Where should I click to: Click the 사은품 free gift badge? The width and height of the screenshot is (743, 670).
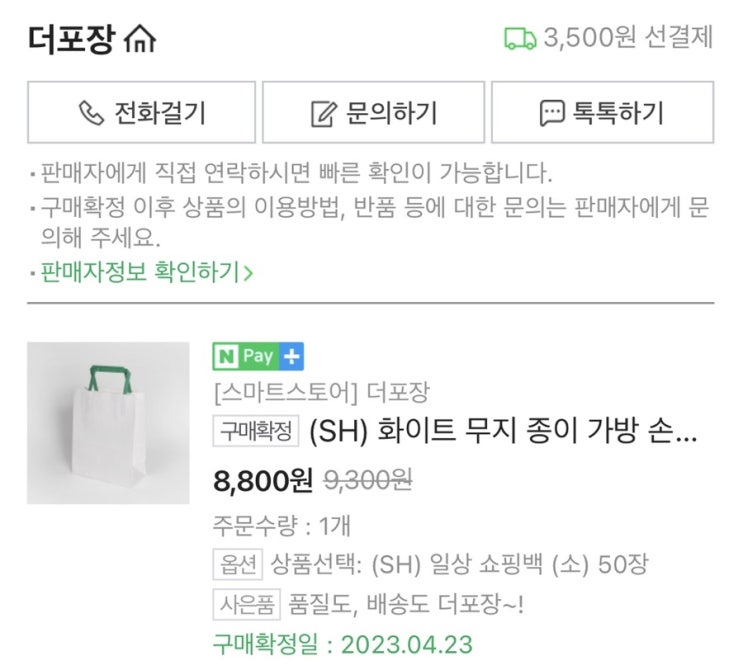pyautogui.click(x=246, y=604)
